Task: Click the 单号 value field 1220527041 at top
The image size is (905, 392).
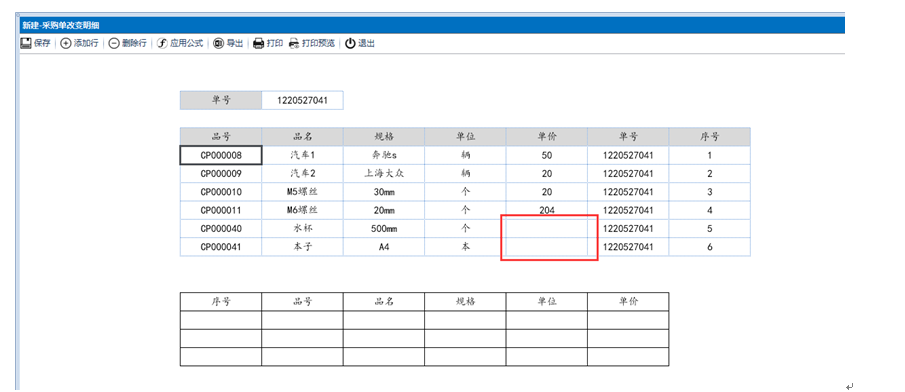Action: [302, 100]
